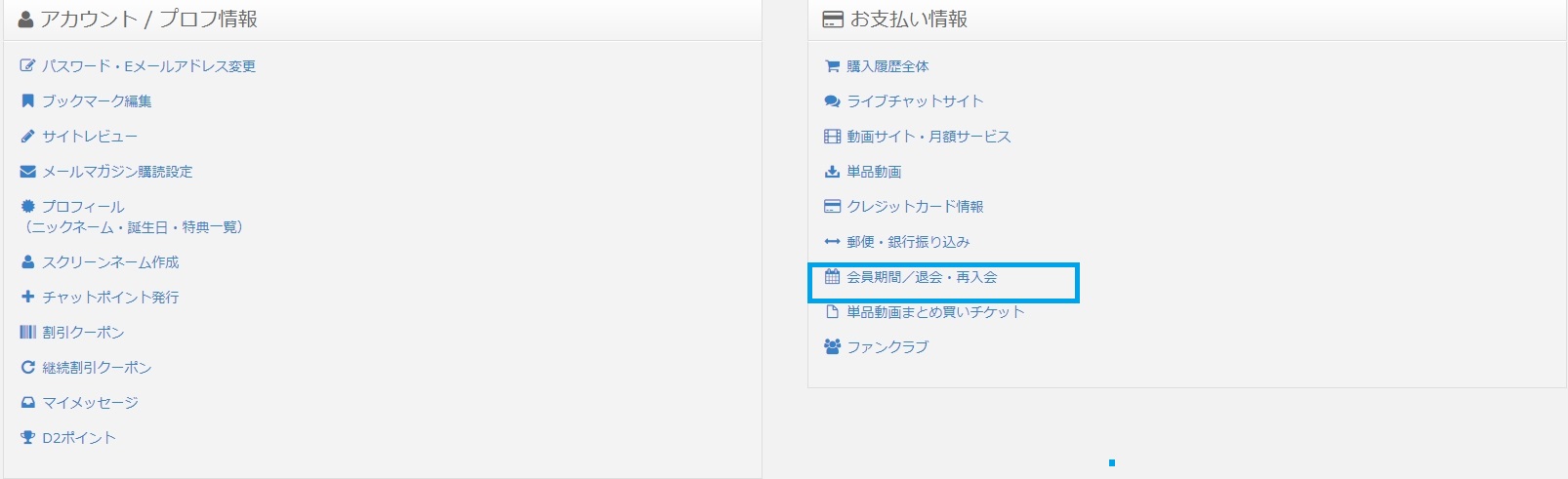1568x479 pixels.
Task: Click the shopping cart icon beside 購入履歴全体
Action: click(832, 66)
